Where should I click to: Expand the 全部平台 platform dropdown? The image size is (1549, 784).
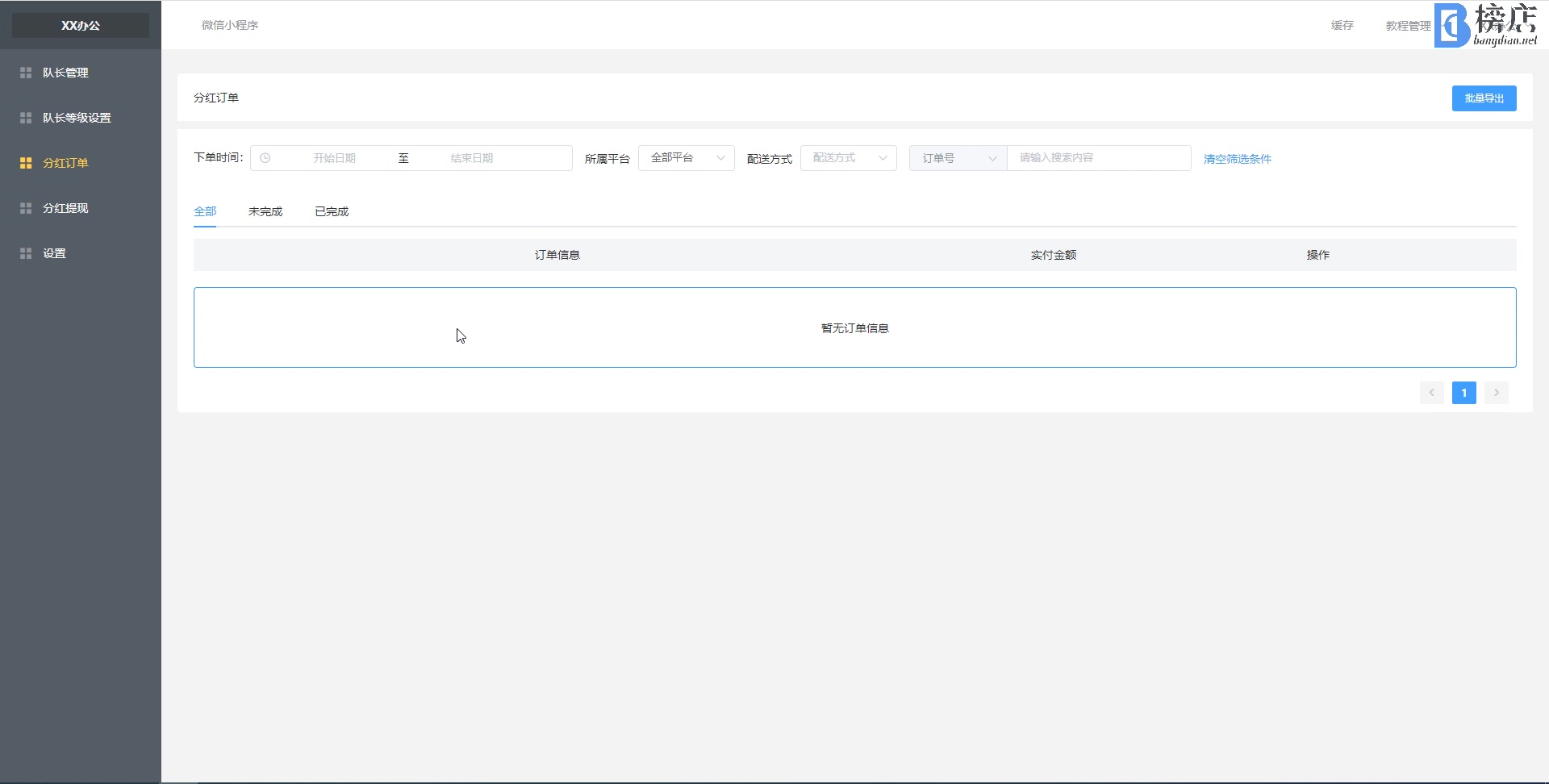(687, 158)
